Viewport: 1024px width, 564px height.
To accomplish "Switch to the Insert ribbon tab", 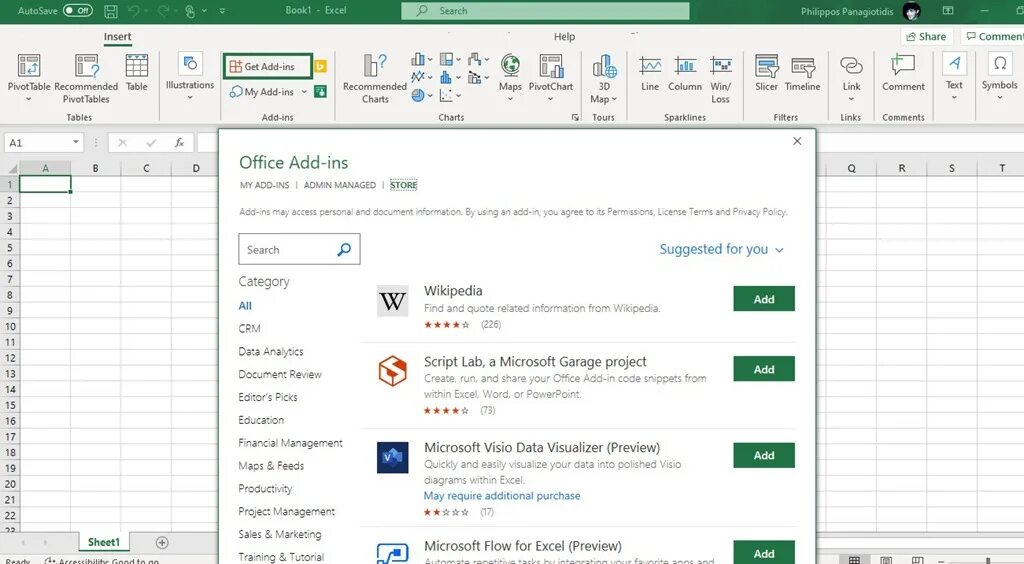I will tap(118, 37).
